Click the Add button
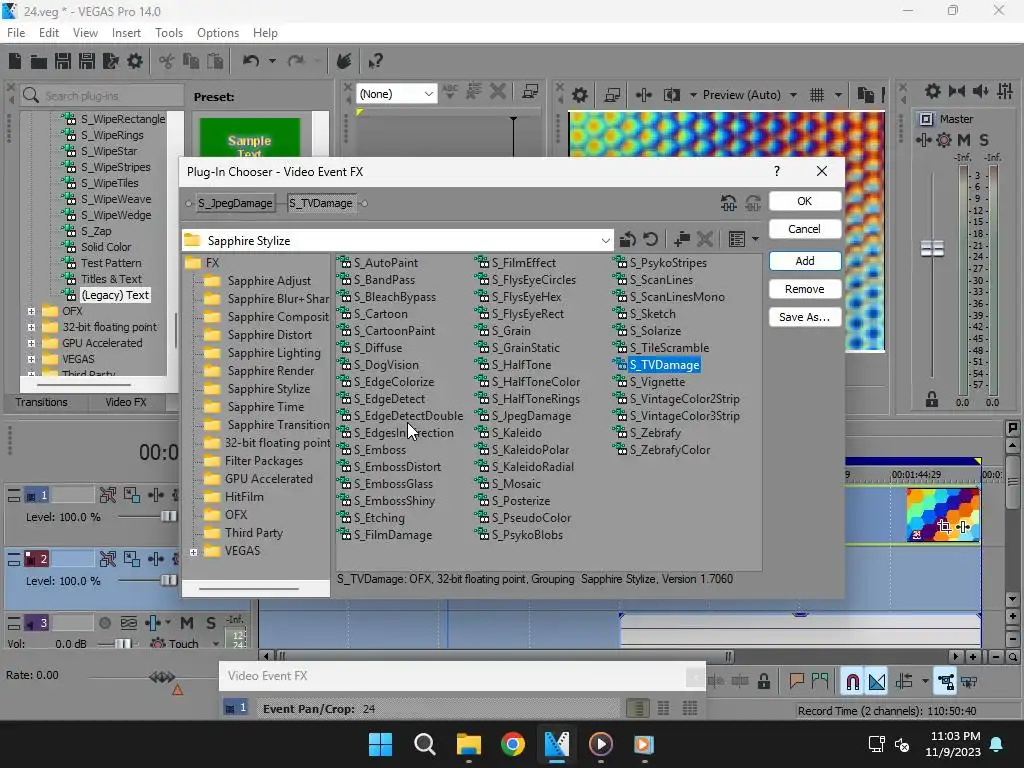This screenshot has height=768, width=1024. click(x=805, y=261)
